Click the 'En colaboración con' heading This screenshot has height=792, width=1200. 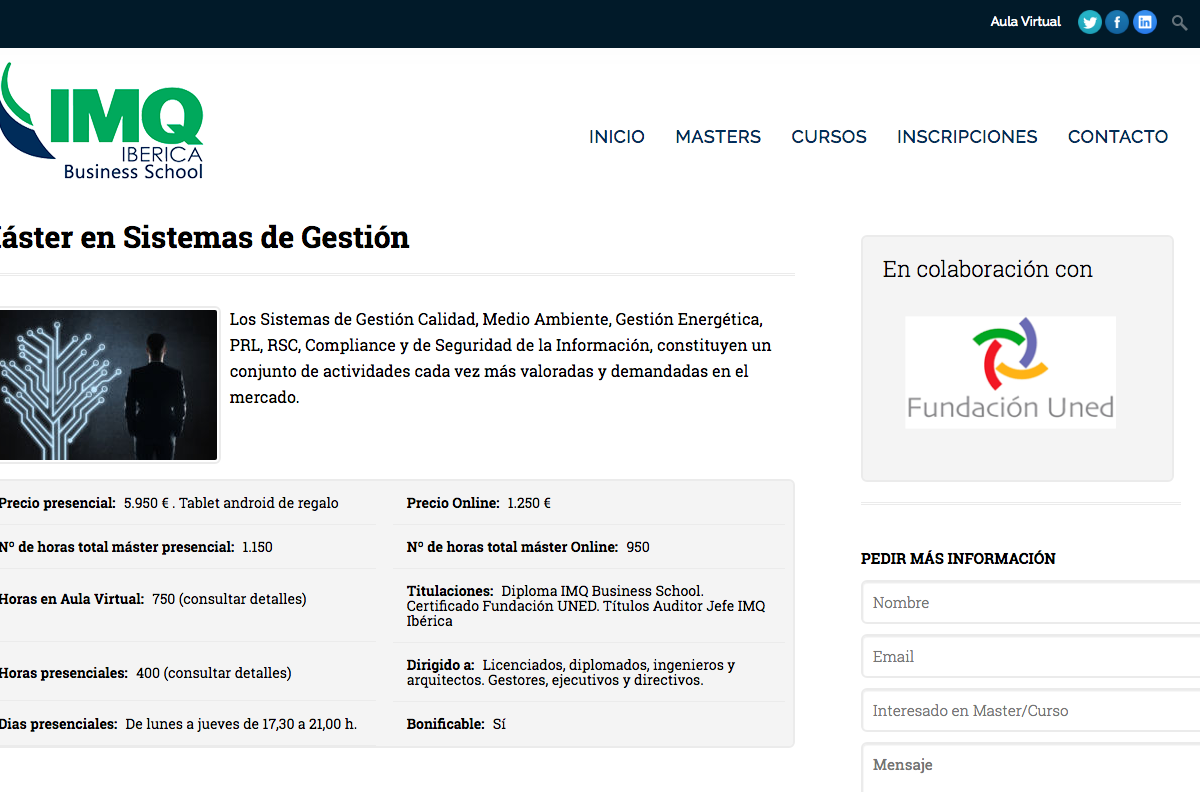click(x=988, y=269)
